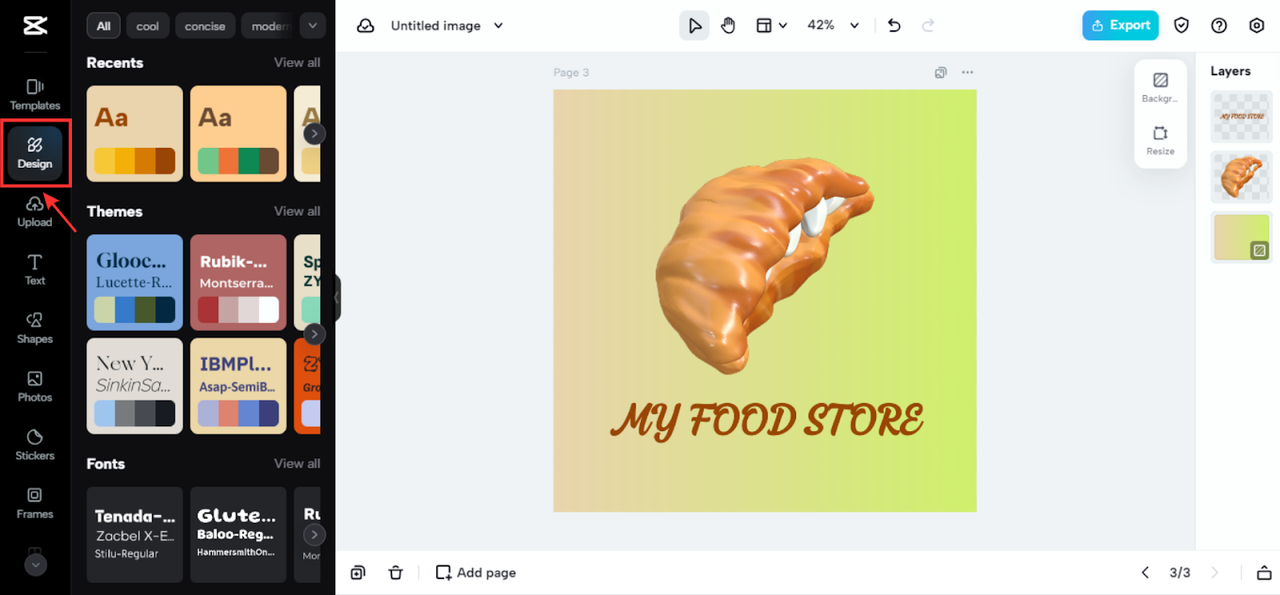
Task: Expand more sidebar tools with down arrow
Action: pos(35,565)
